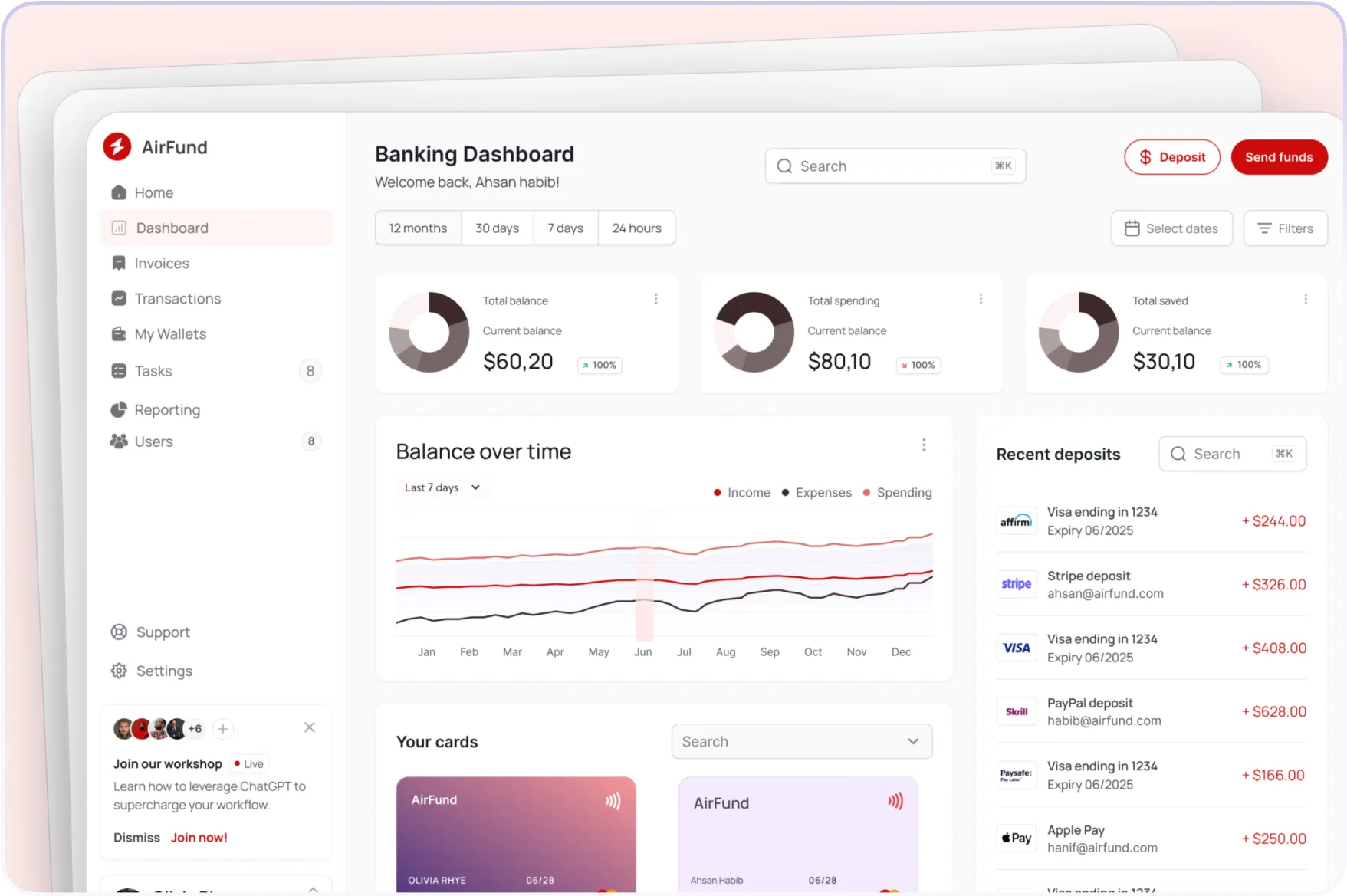Click the Stripe logo icon

pos(1016,584)
